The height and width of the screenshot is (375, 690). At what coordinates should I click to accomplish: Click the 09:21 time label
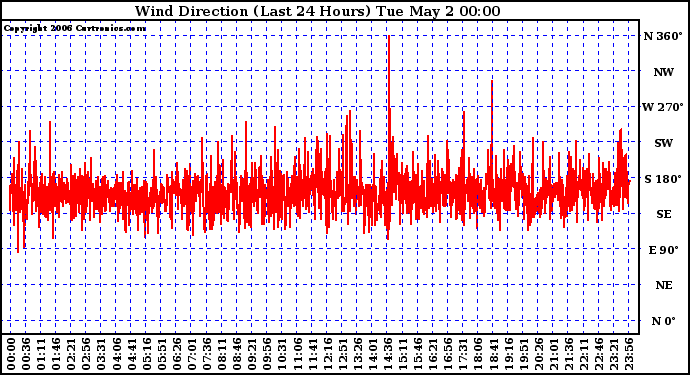(252, 354)
